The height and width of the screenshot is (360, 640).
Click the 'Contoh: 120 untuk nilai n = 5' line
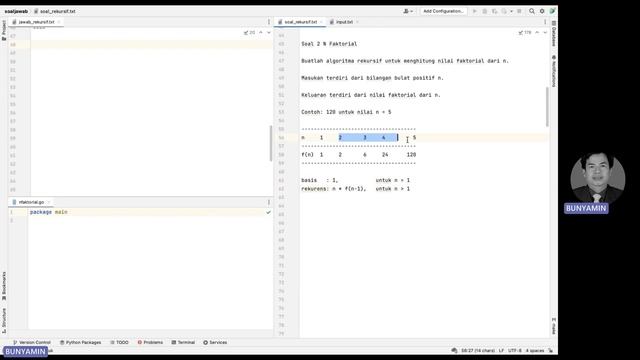click(x=346, y=112)
